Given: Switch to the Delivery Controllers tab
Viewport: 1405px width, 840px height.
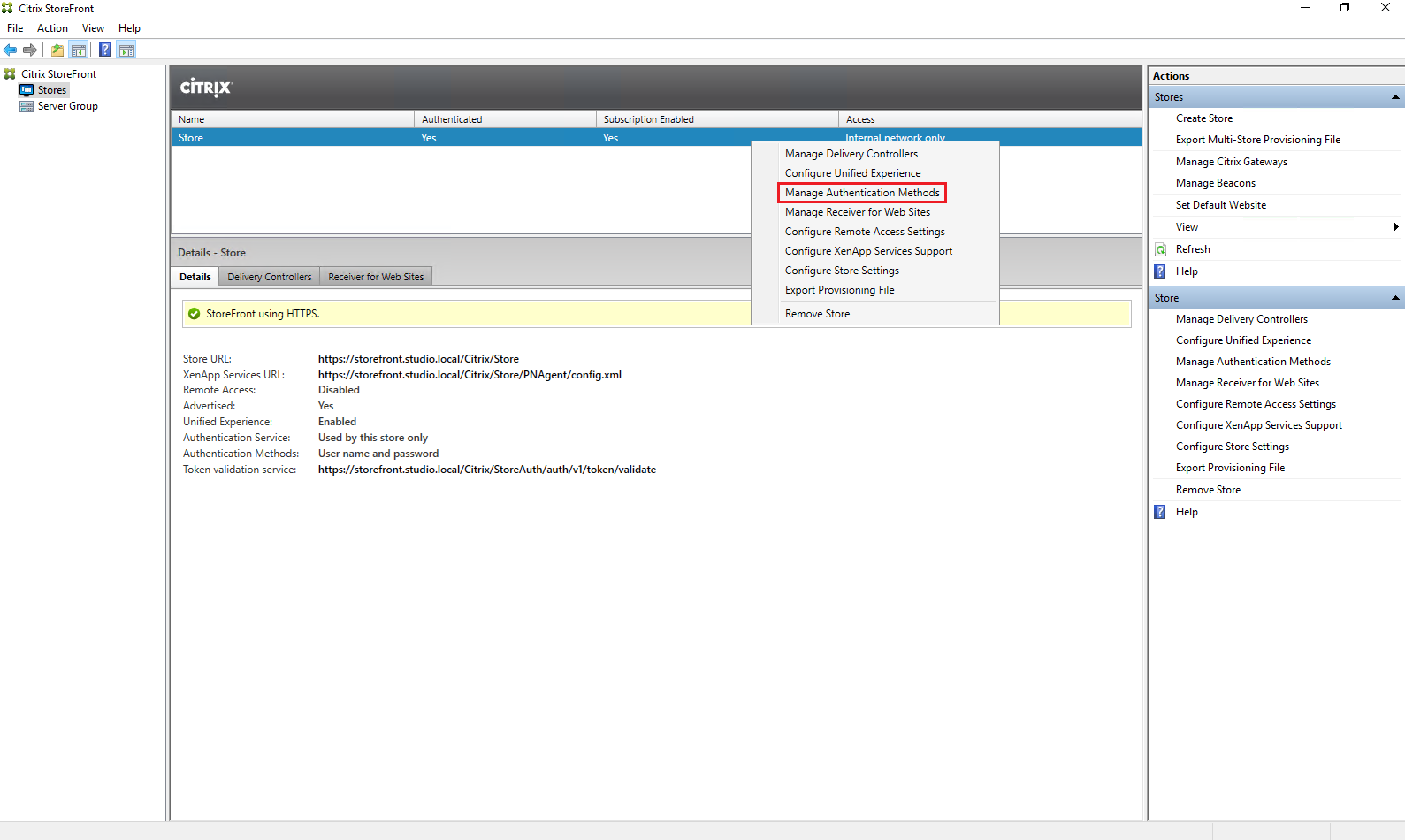Looking at the screenshot, I should [269, 277].
